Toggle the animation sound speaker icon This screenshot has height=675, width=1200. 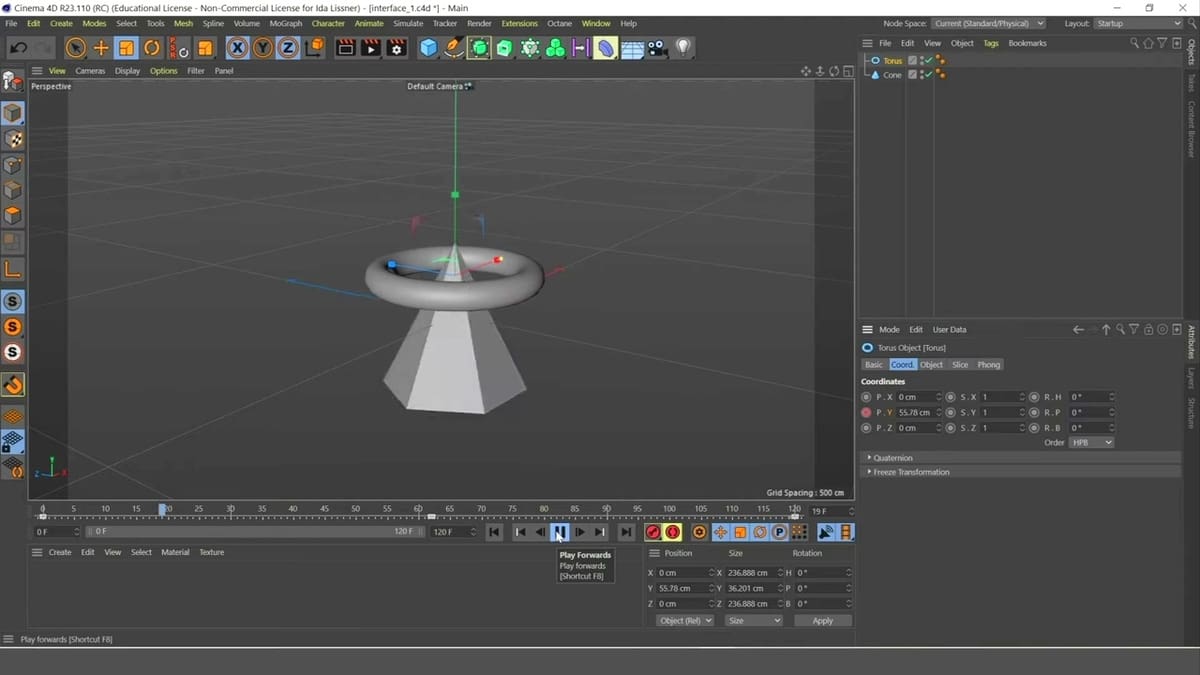[x=826, y=532]
